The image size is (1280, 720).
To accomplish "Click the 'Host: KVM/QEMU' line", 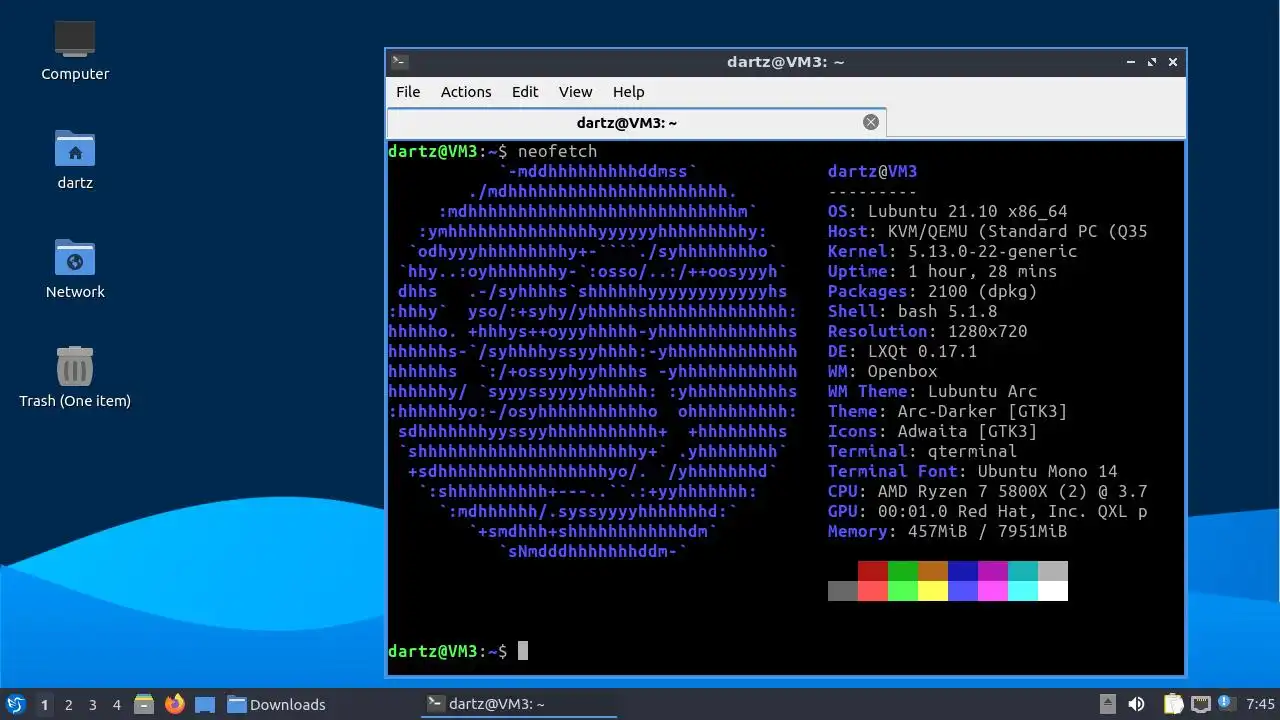I will click(x=987, y=231).
